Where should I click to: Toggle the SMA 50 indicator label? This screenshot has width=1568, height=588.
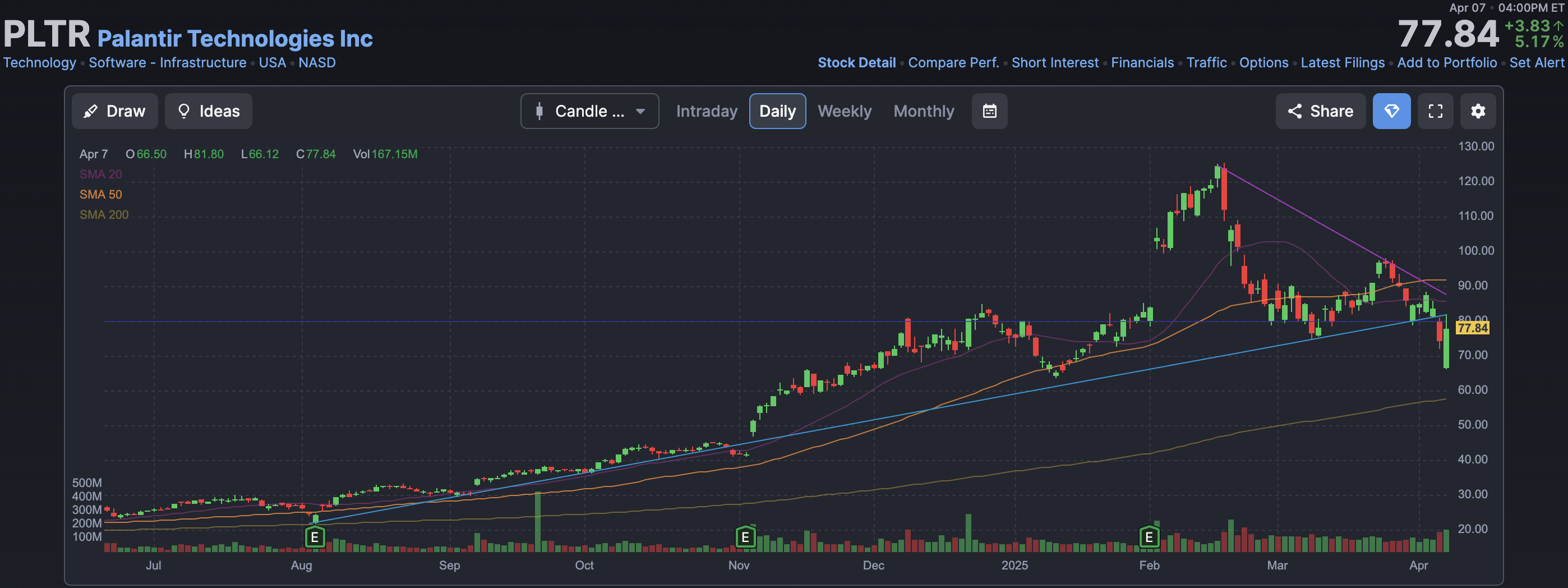[100, 194]
